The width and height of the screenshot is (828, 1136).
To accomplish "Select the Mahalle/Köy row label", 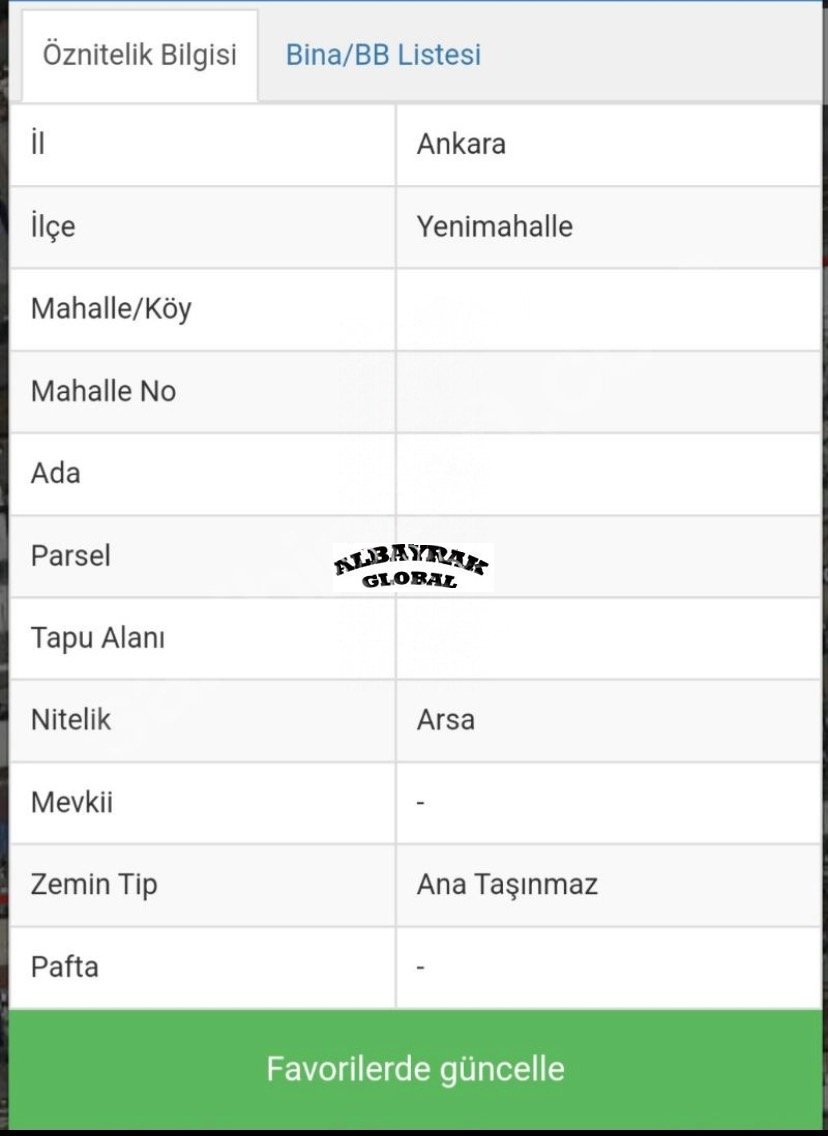I will [111, 309].
